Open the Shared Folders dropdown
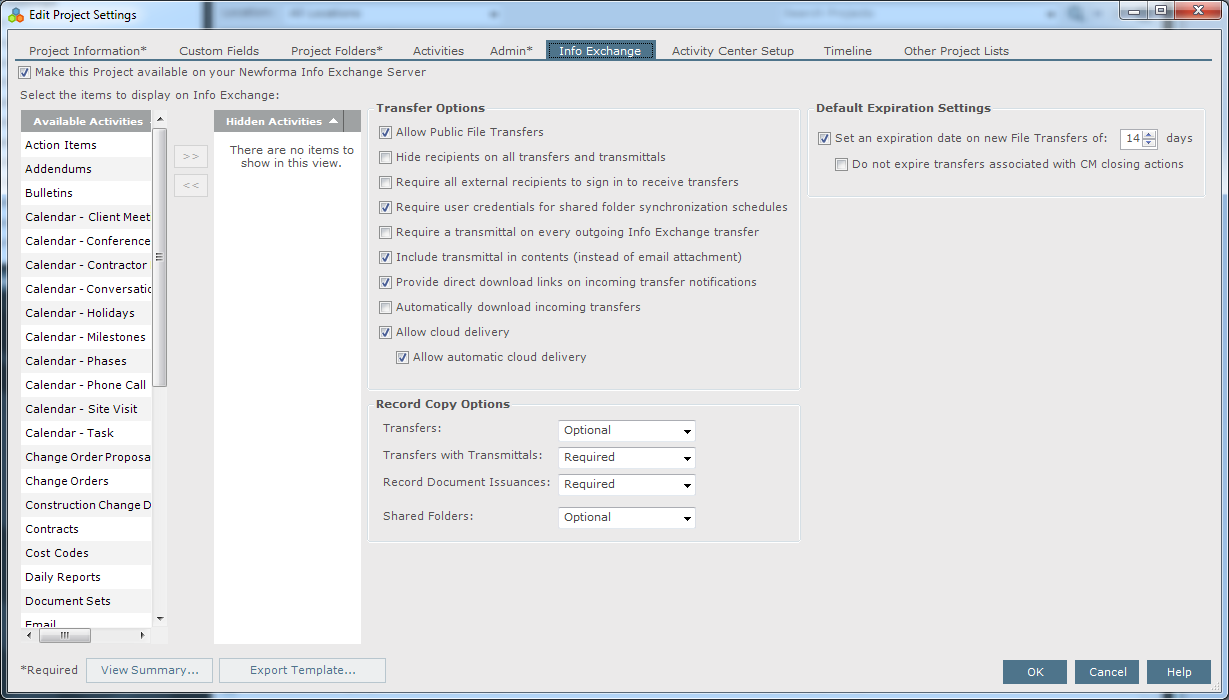The height and width of the screenshot is (700, 1229). 626,518
